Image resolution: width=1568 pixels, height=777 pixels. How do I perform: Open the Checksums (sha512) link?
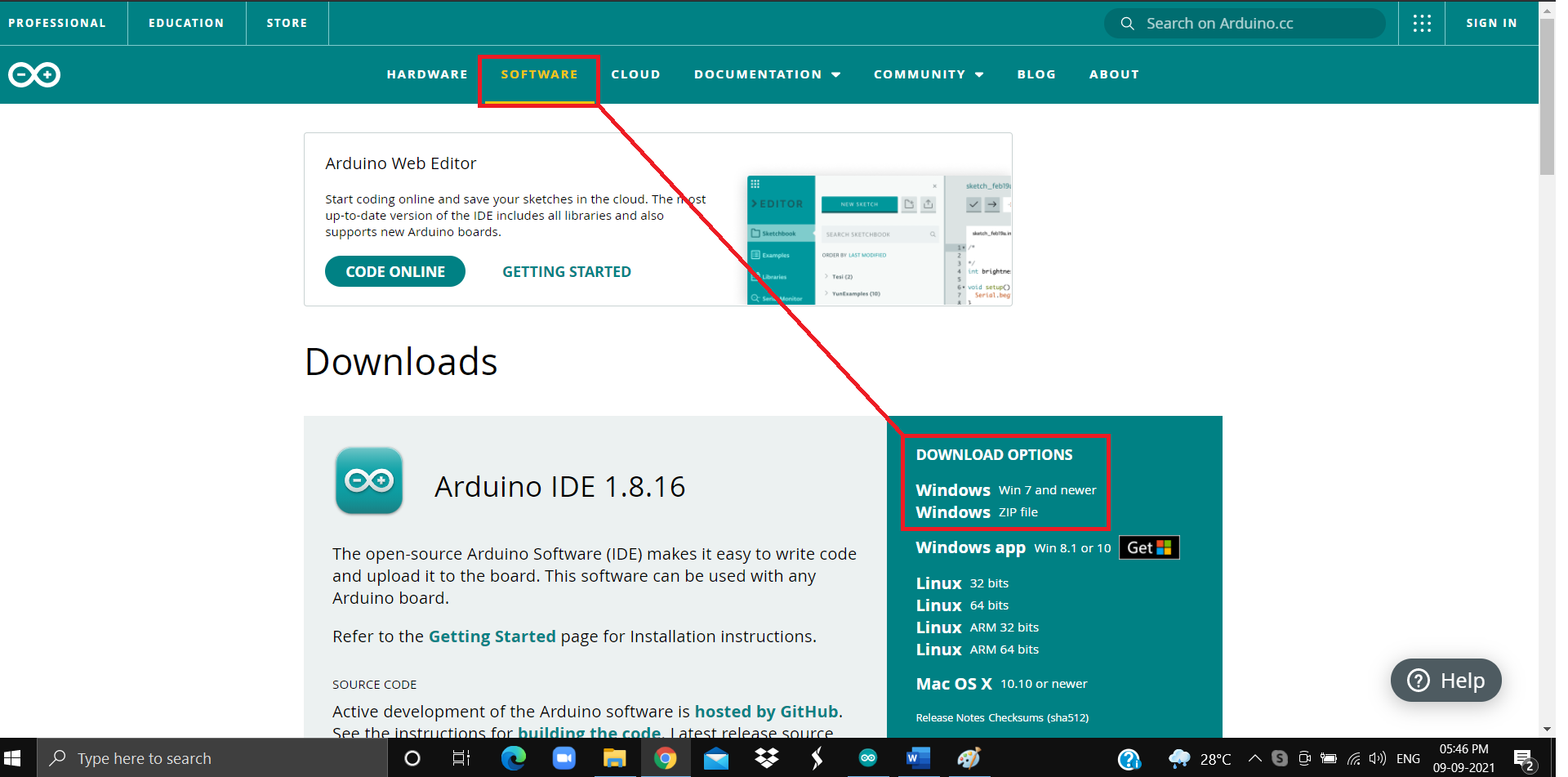point(1038,718)
